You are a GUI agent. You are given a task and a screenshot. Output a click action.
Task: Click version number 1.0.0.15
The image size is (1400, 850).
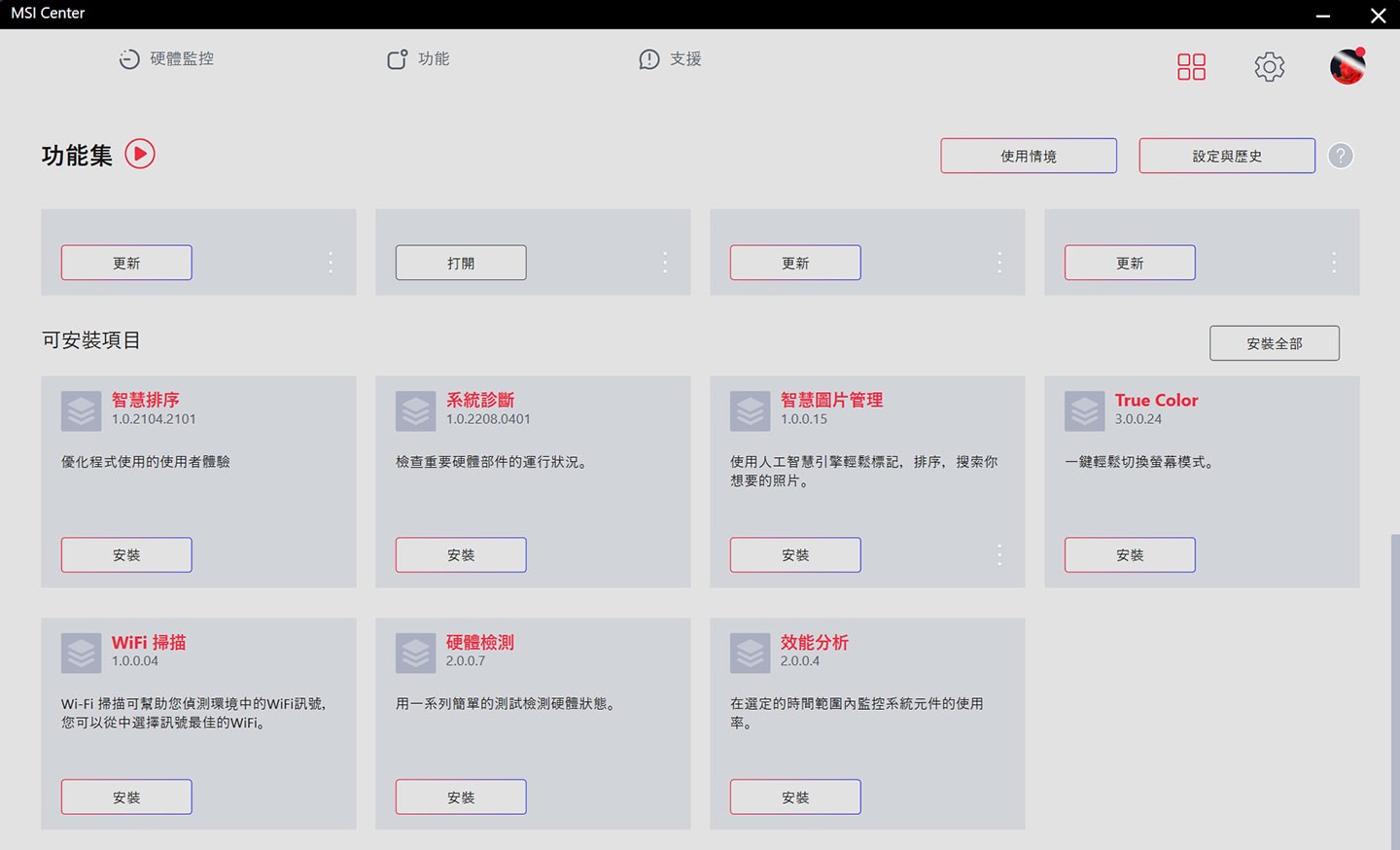804,419
